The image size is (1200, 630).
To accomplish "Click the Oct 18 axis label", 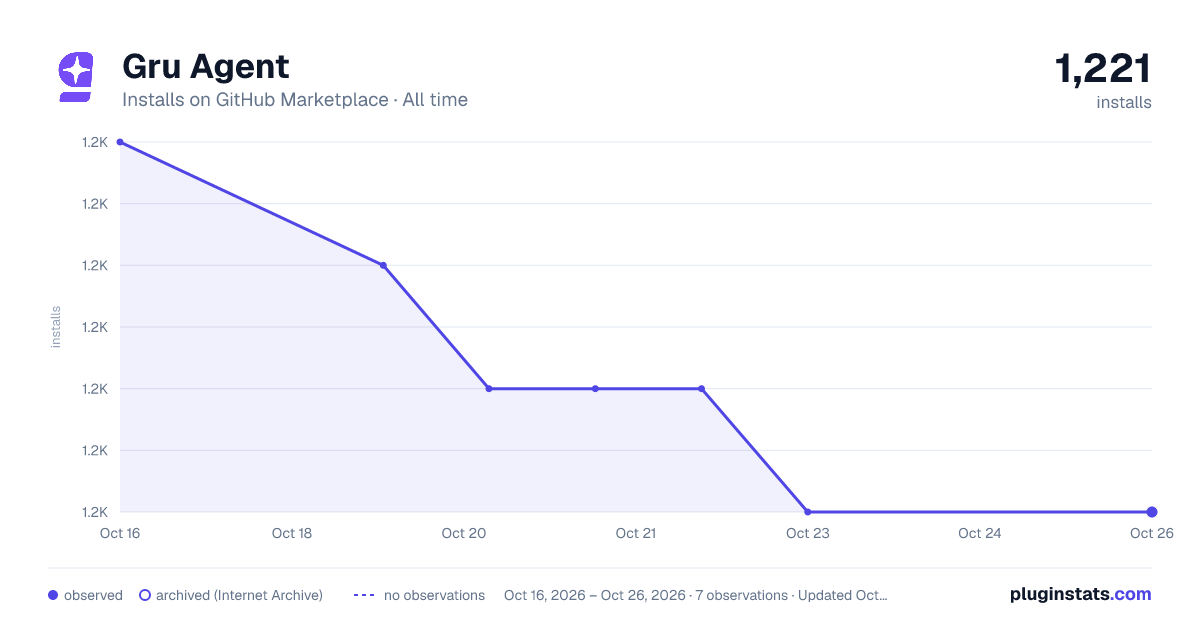I will coord(292,534).
